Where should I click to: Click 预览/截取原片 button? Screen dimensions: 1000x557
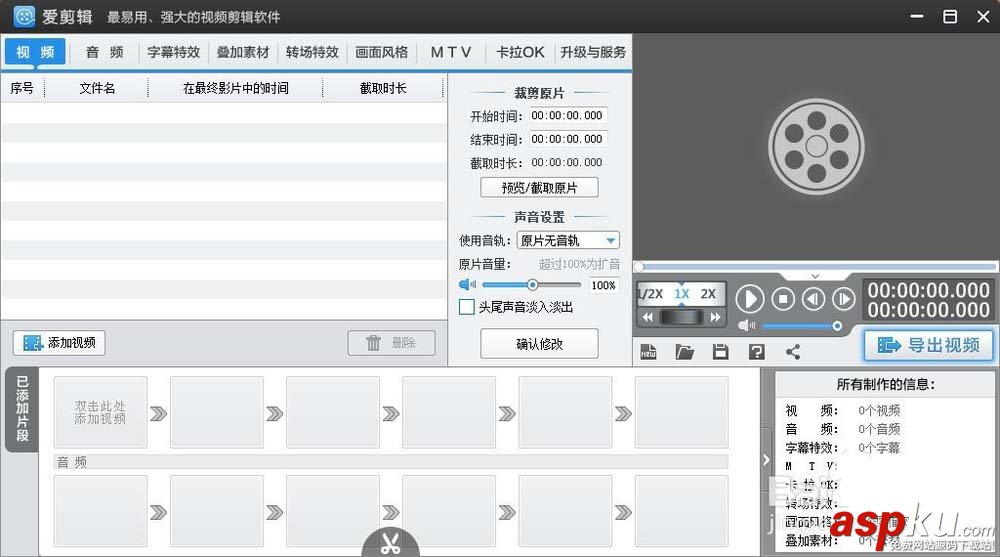[540, 188]
